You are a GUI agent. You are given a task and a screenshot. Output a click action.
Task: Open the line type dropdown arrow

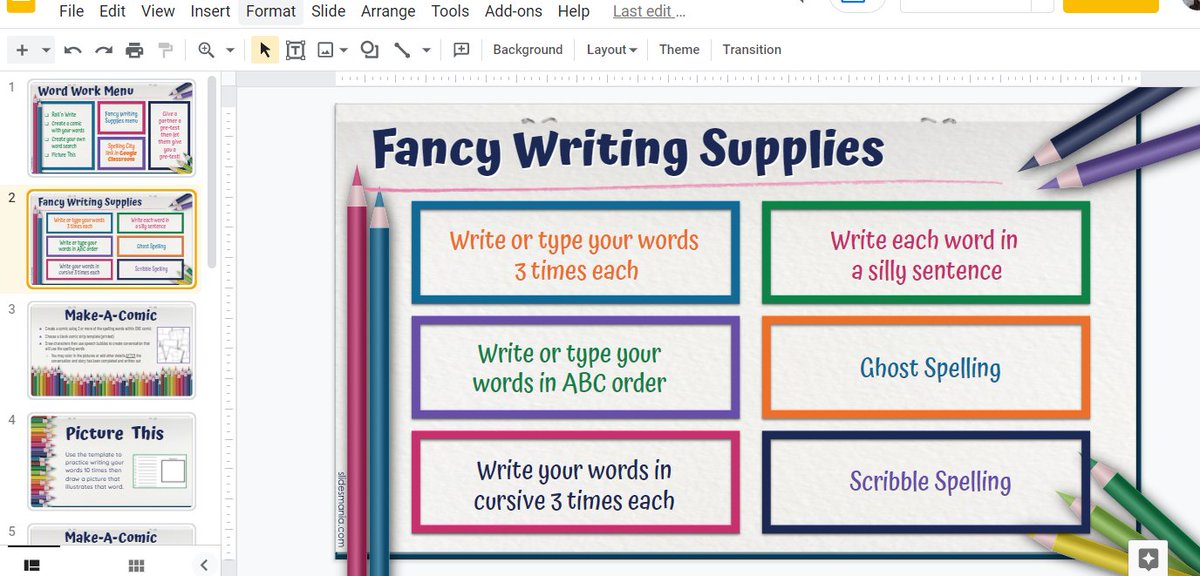tap(426, 50)
